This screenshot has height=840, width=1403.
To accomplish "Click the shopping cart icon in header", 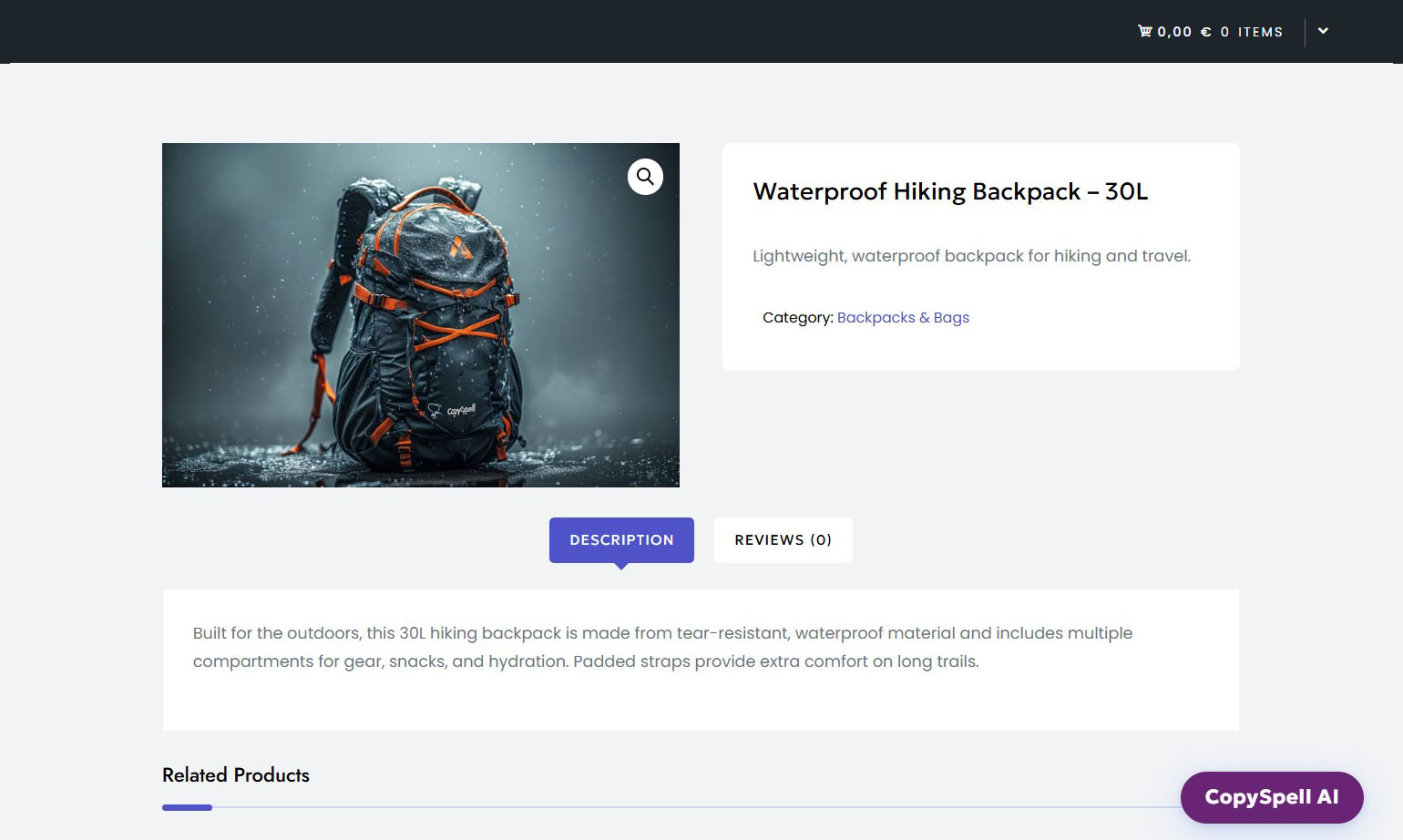I will click(x=1144, y=32).
